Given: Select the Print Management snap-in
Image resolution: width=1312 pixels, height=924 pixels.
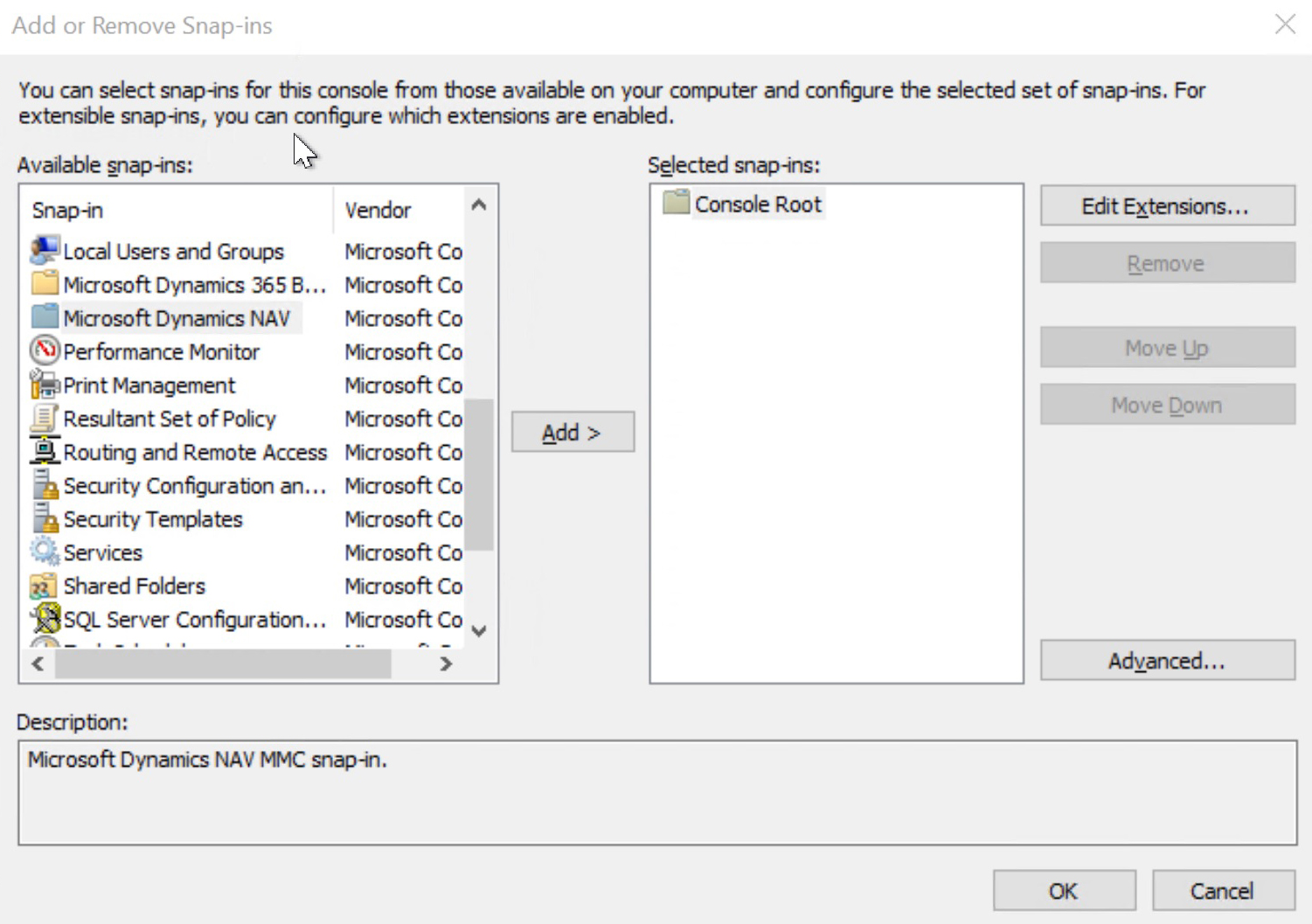Looking at the screenshot, I should coord(149,386).
